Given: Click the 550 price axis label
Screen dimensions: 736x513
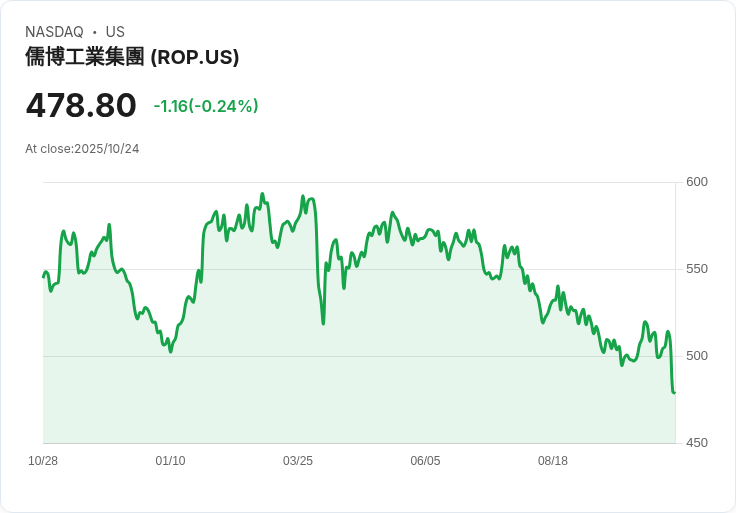Looking at the screenshot, I should click(x=697, y=269).
